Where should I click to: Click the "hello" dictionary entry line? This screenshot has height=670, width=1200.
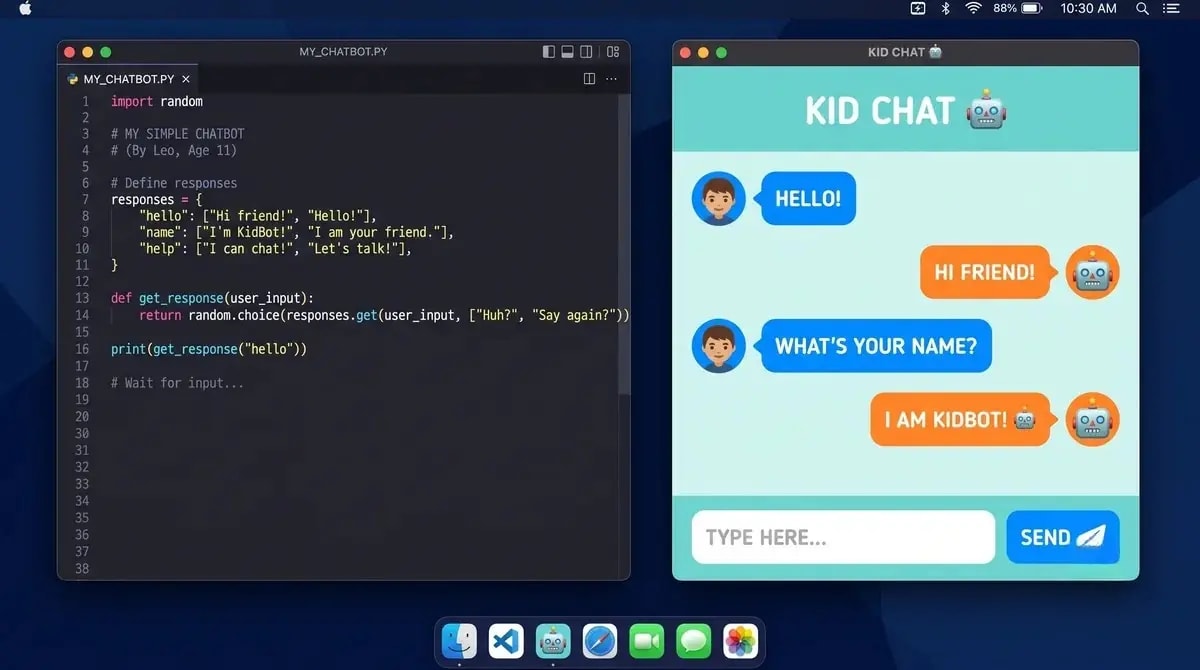pyautogui.click(x=258, y=216)
